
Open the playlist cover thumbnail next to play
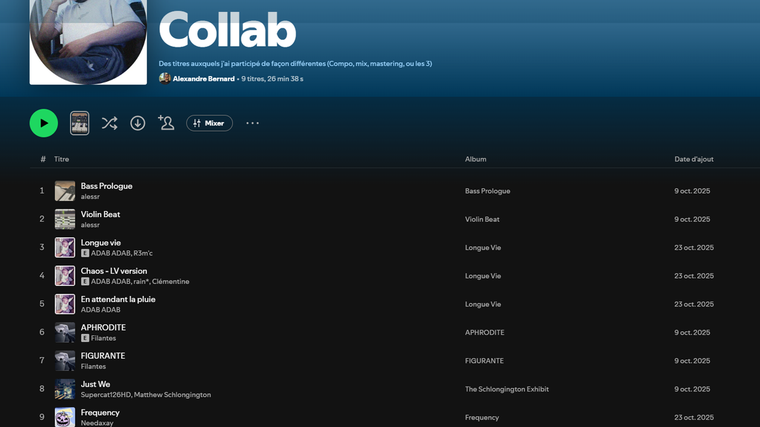pyautogui.click(x=79, y=123)
